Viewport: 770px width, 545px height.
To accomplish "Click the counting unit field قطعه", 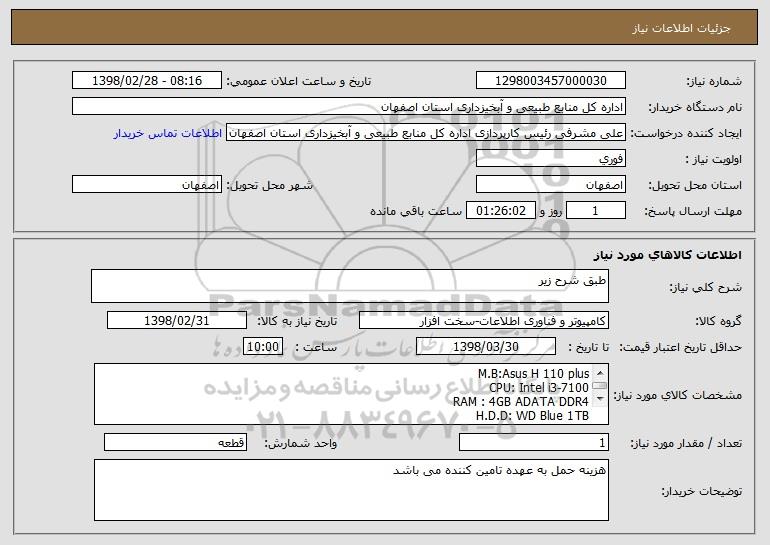I will pyautogui.click(x=175, y=442).
